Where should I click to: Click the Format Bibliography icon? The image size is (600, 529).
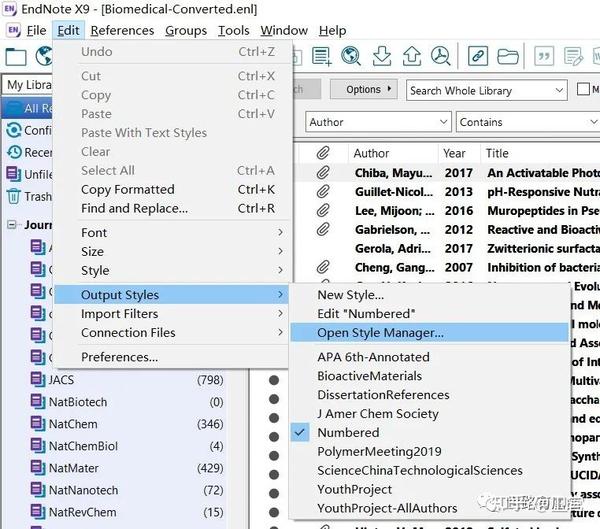pos(573,56)
